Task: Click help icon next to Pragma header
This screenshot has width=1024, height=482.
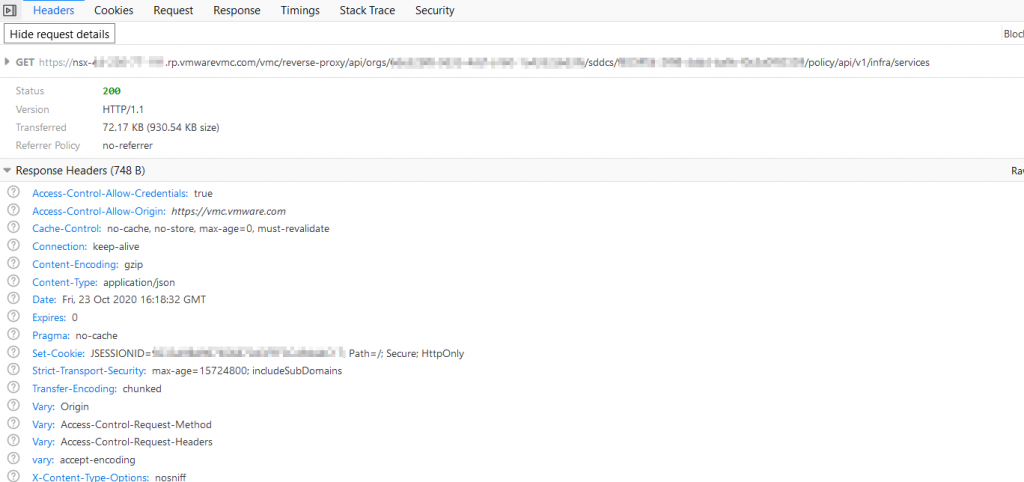Action: 13,335
